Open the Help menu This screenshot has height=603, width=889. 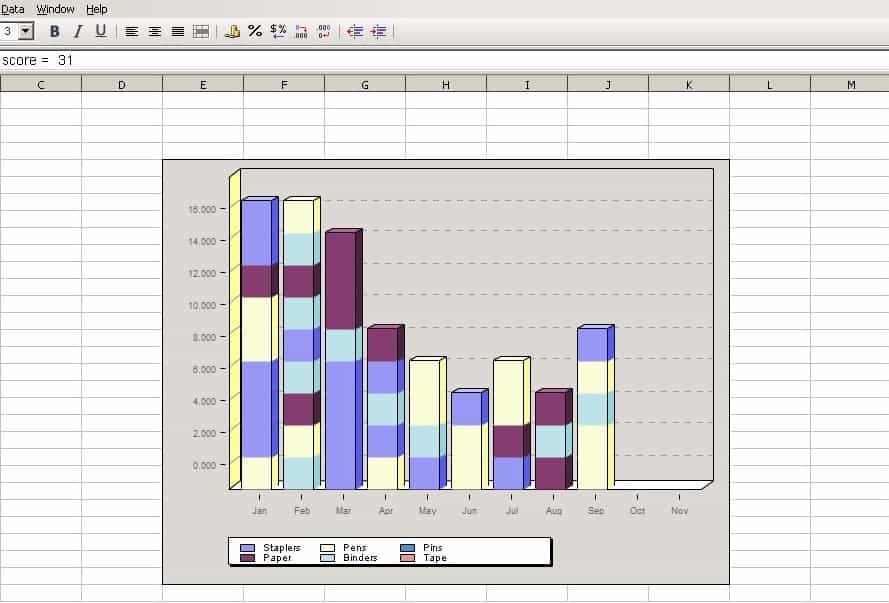pos(97,9)
